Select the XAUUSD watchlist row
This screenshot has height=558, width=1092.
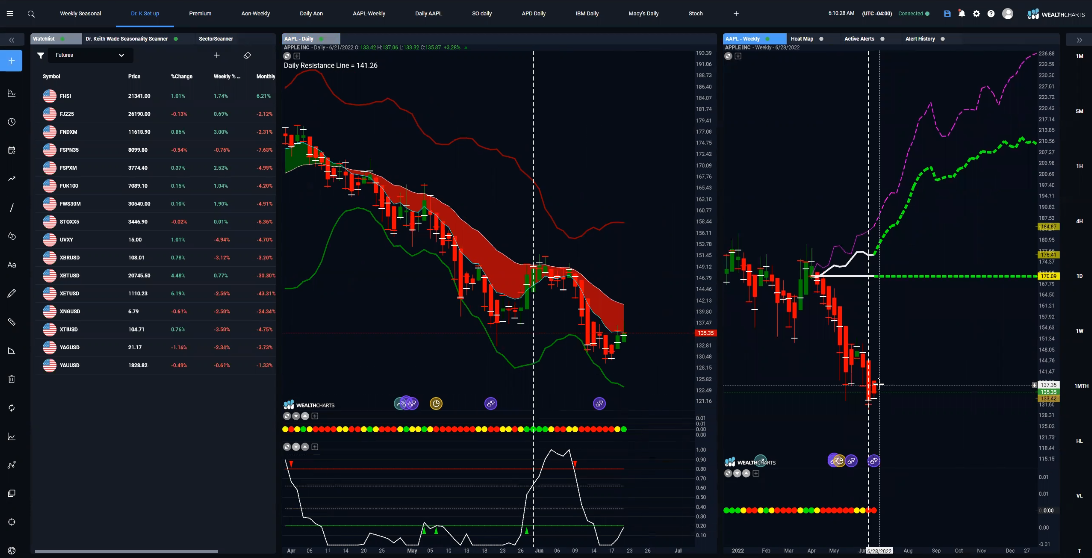tap(157, 366)
